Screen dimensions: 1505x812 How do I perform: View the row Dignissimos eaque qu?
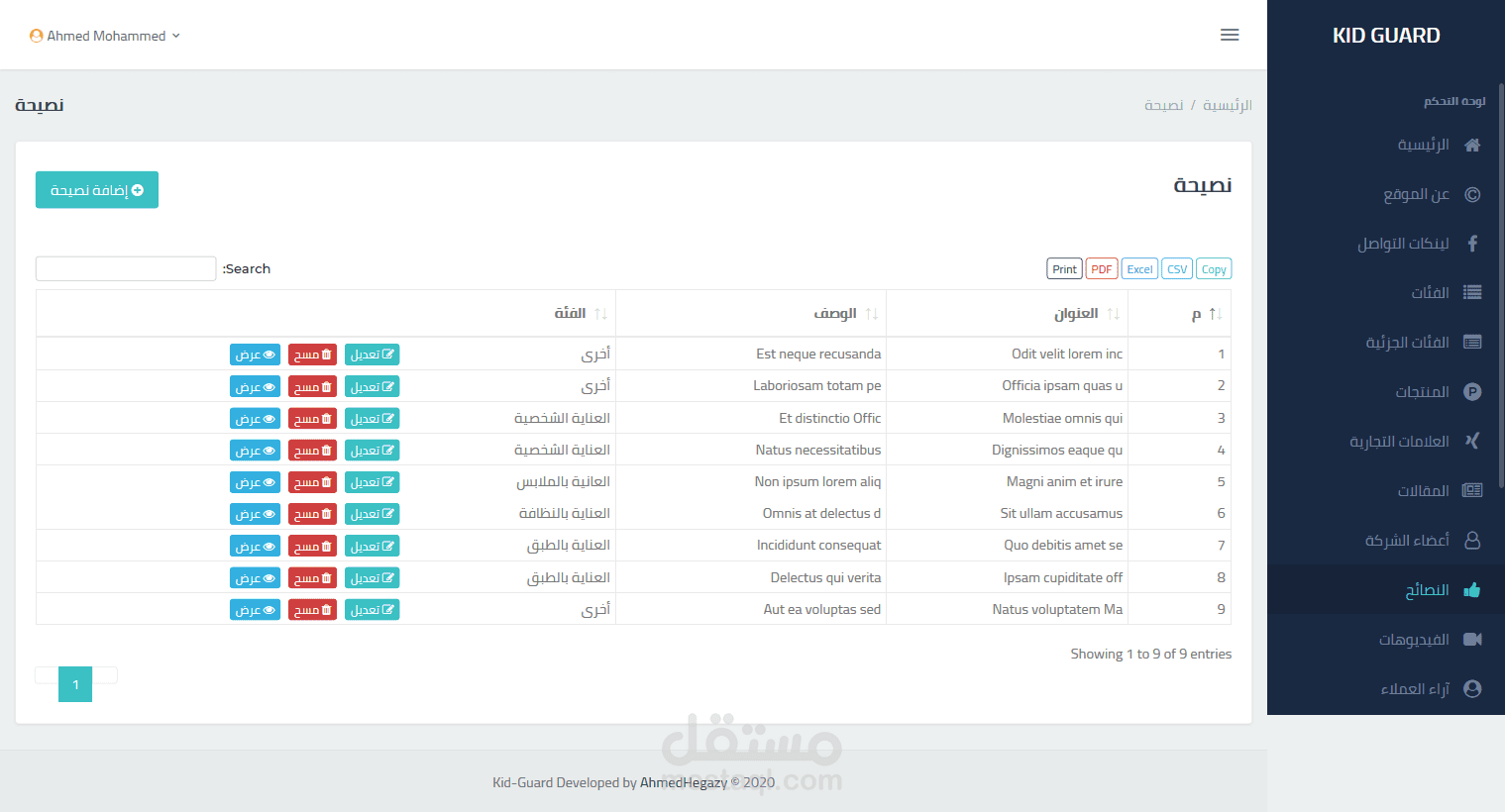click(255, 451)
